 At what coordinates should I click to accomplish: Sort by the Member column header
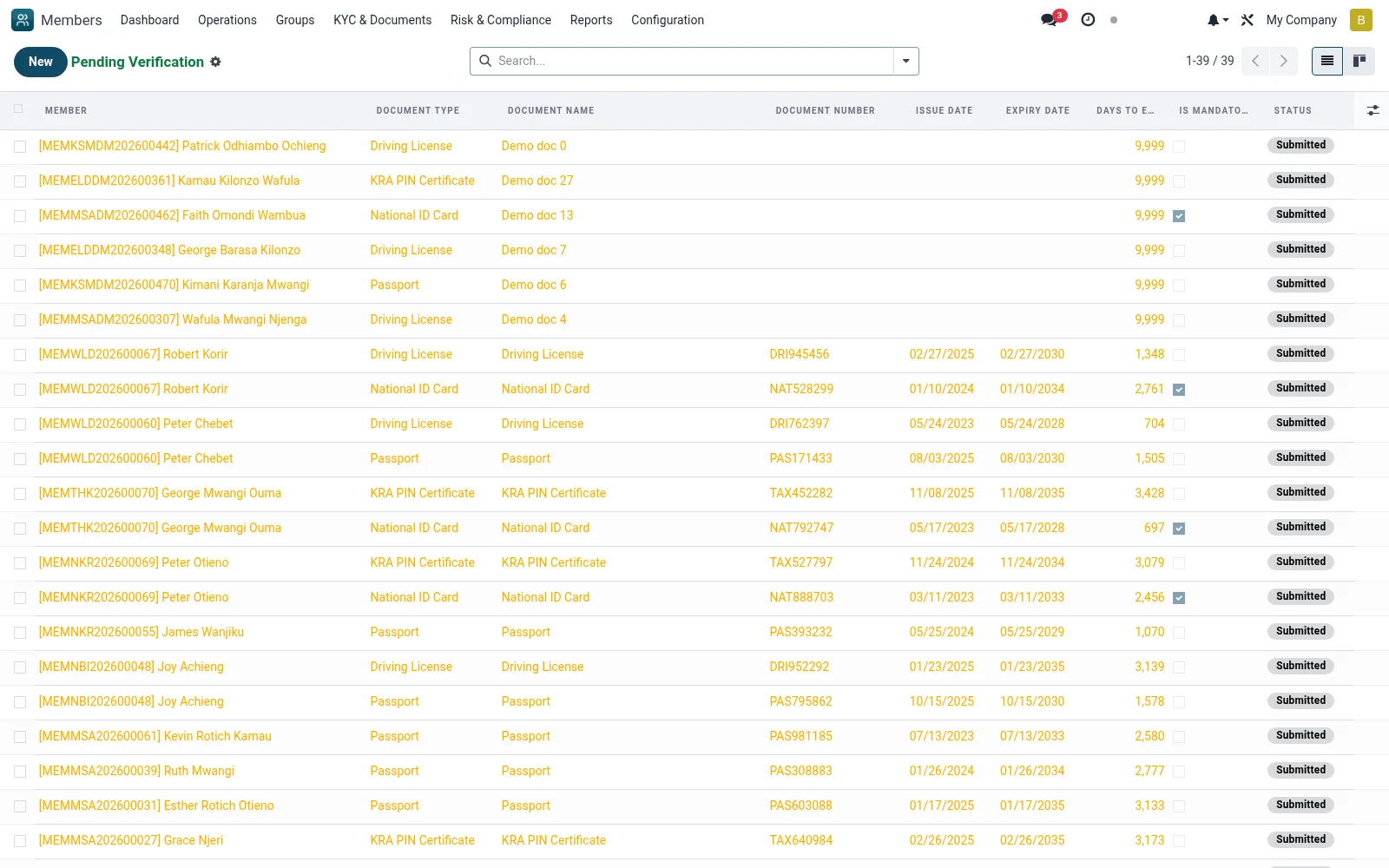66,110
